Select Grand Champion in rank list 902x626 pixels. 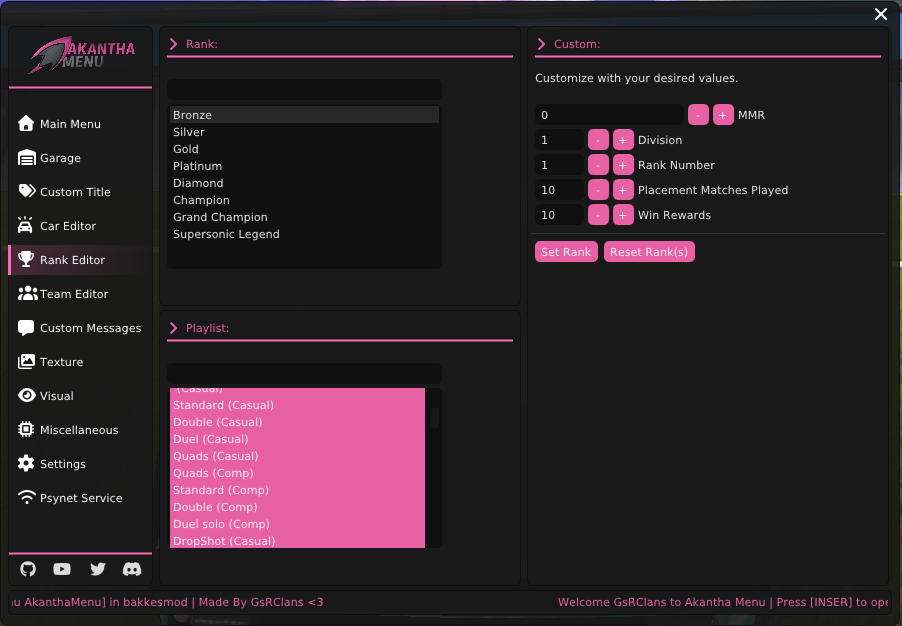click(x=220, y=217)
